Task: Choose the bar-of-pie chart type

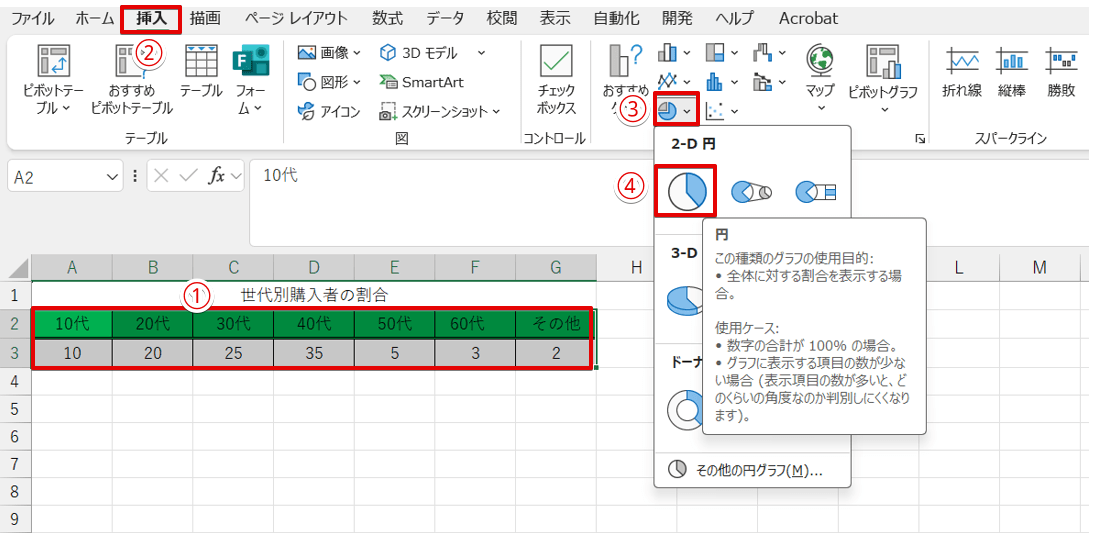Action: (x=814, y=192)
